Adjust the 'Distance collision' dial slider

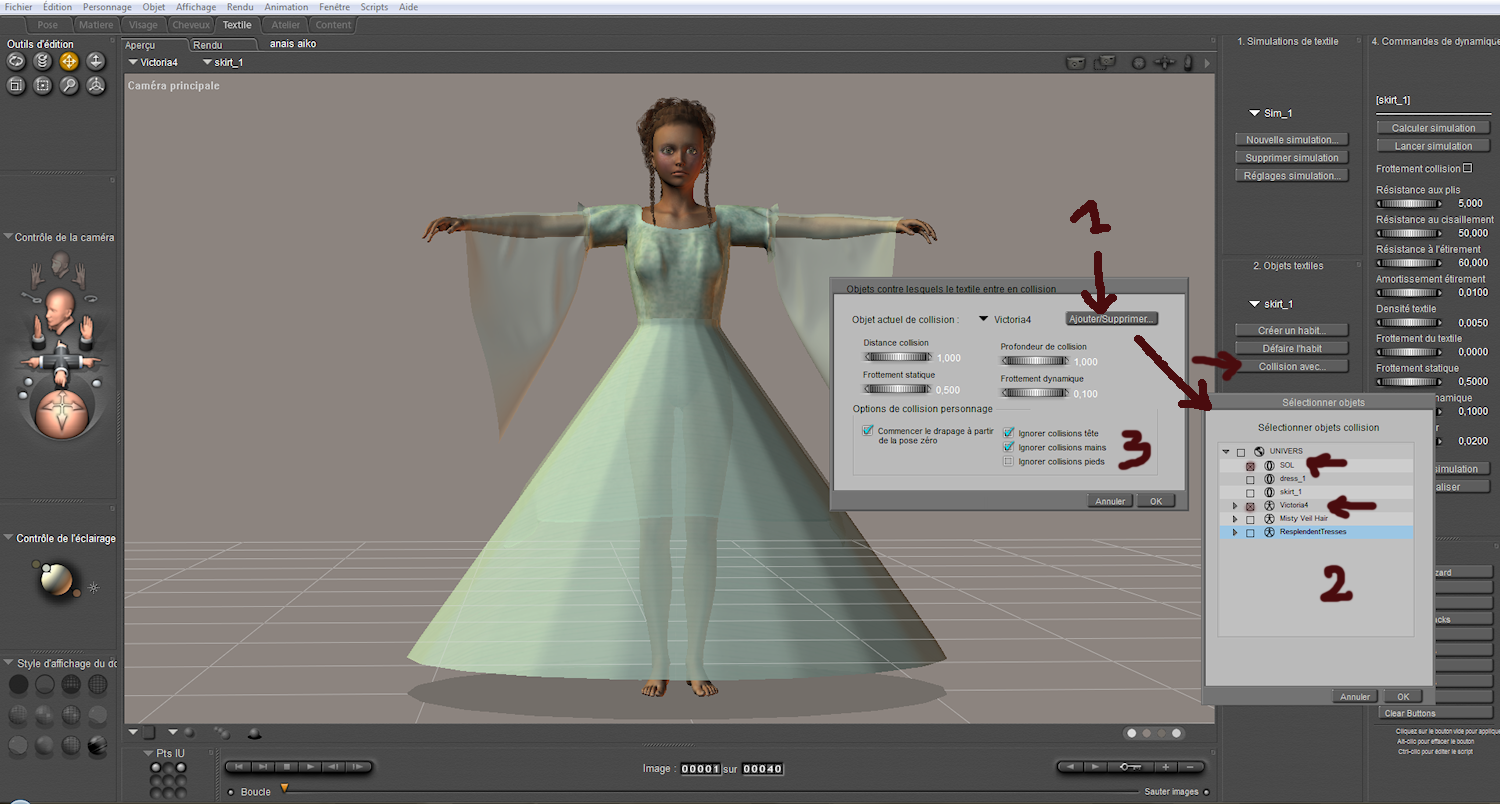click(x=898, y=356)
